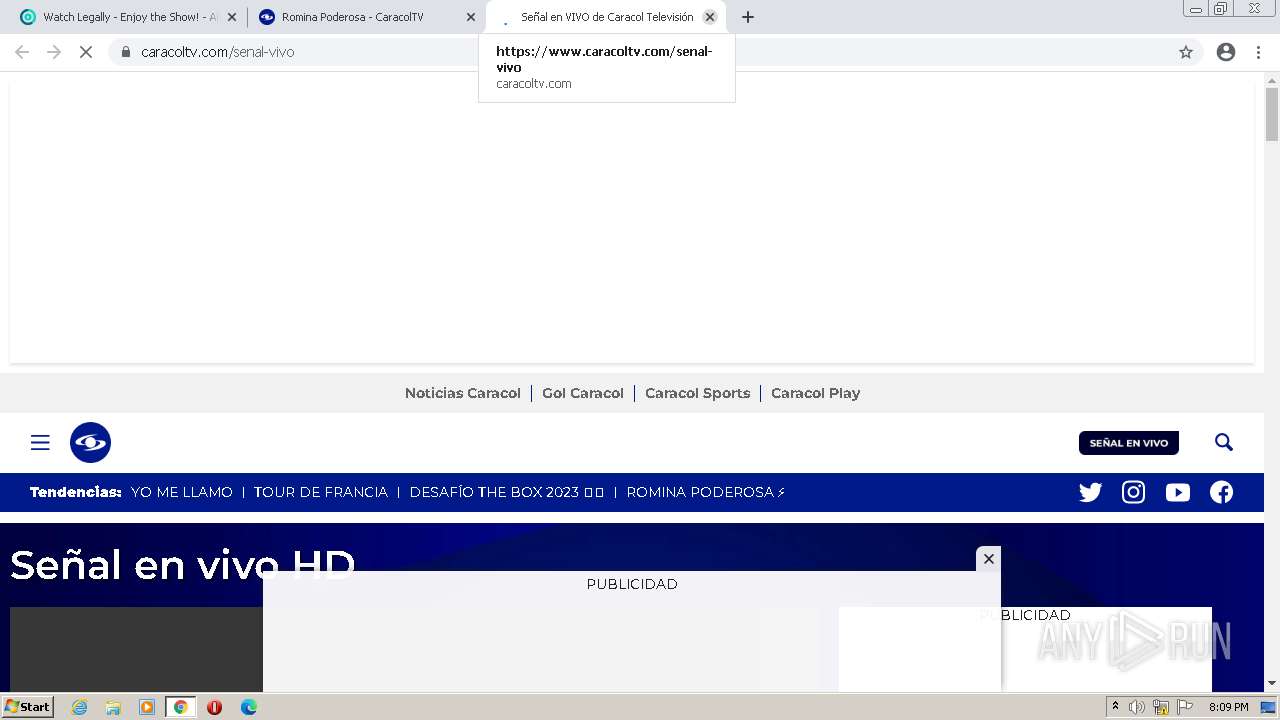Open Microsoft Edge from taskbar

point(248,707)
